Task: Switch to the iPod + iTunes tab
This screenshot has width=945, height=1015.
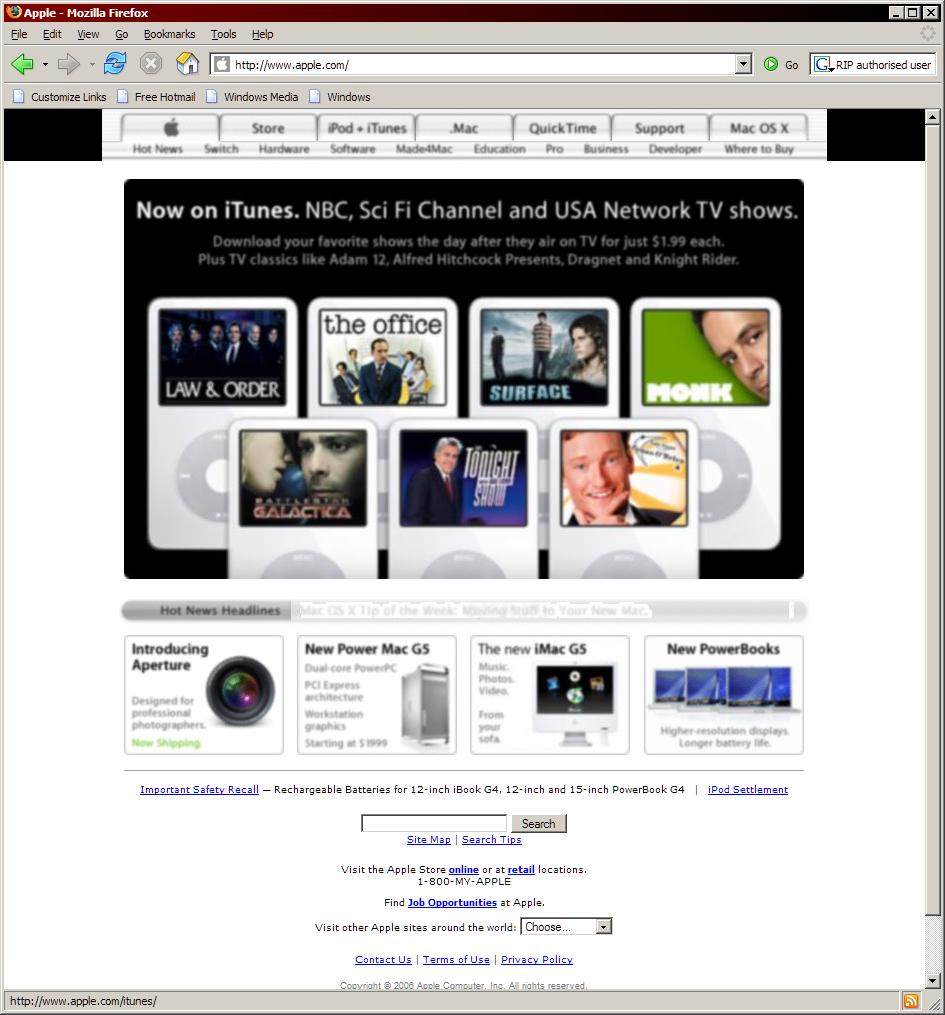Action: tap(367, 128)
